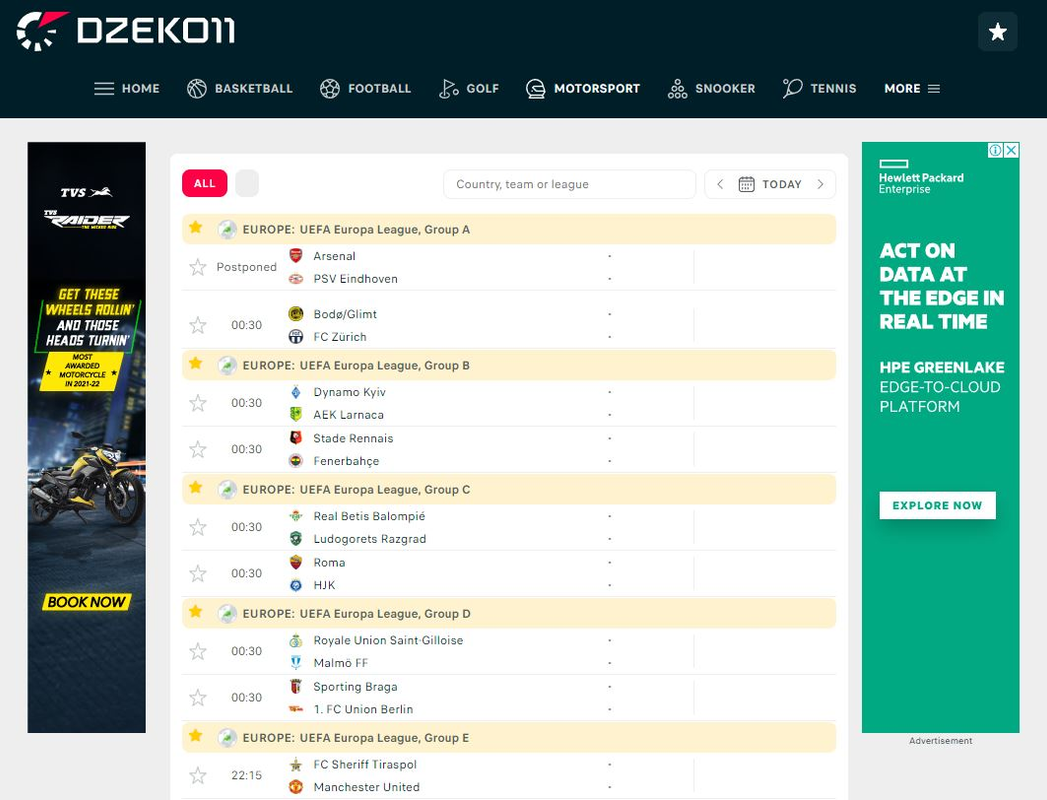The image size is (1047, 800).
Task: Open the Europa League Group A heading
Action: coord(356,230)
